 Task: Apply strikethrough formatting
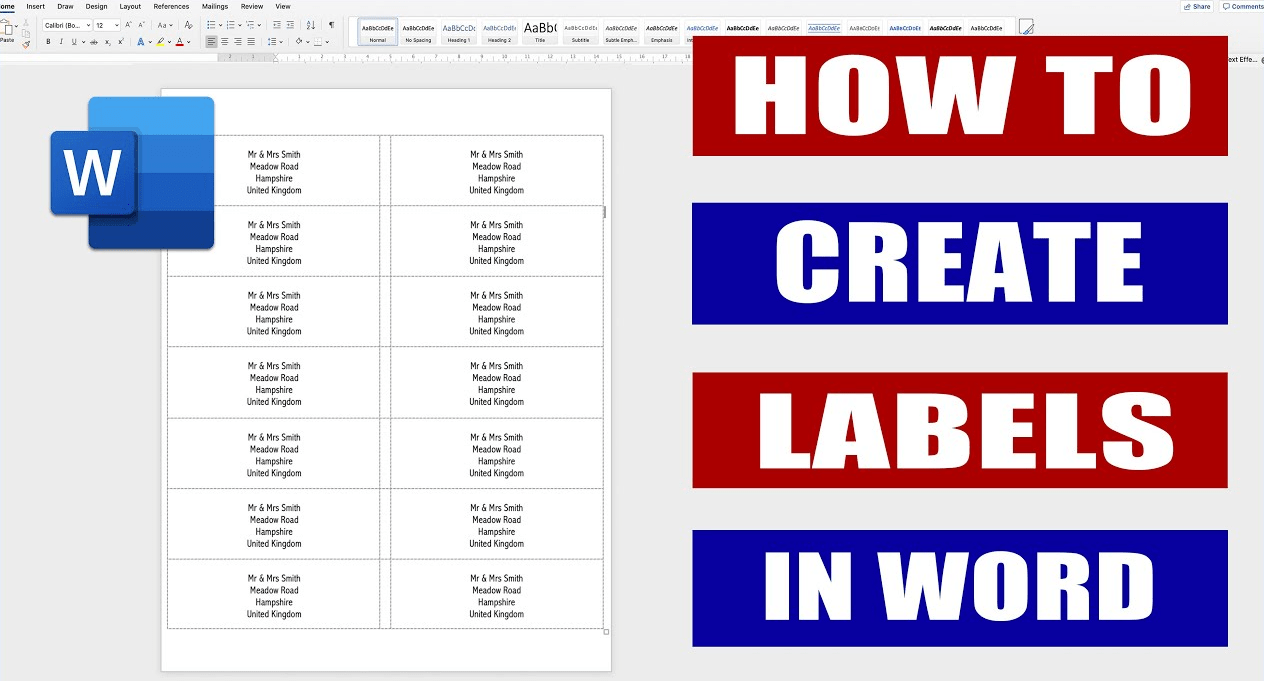[94, 42]
